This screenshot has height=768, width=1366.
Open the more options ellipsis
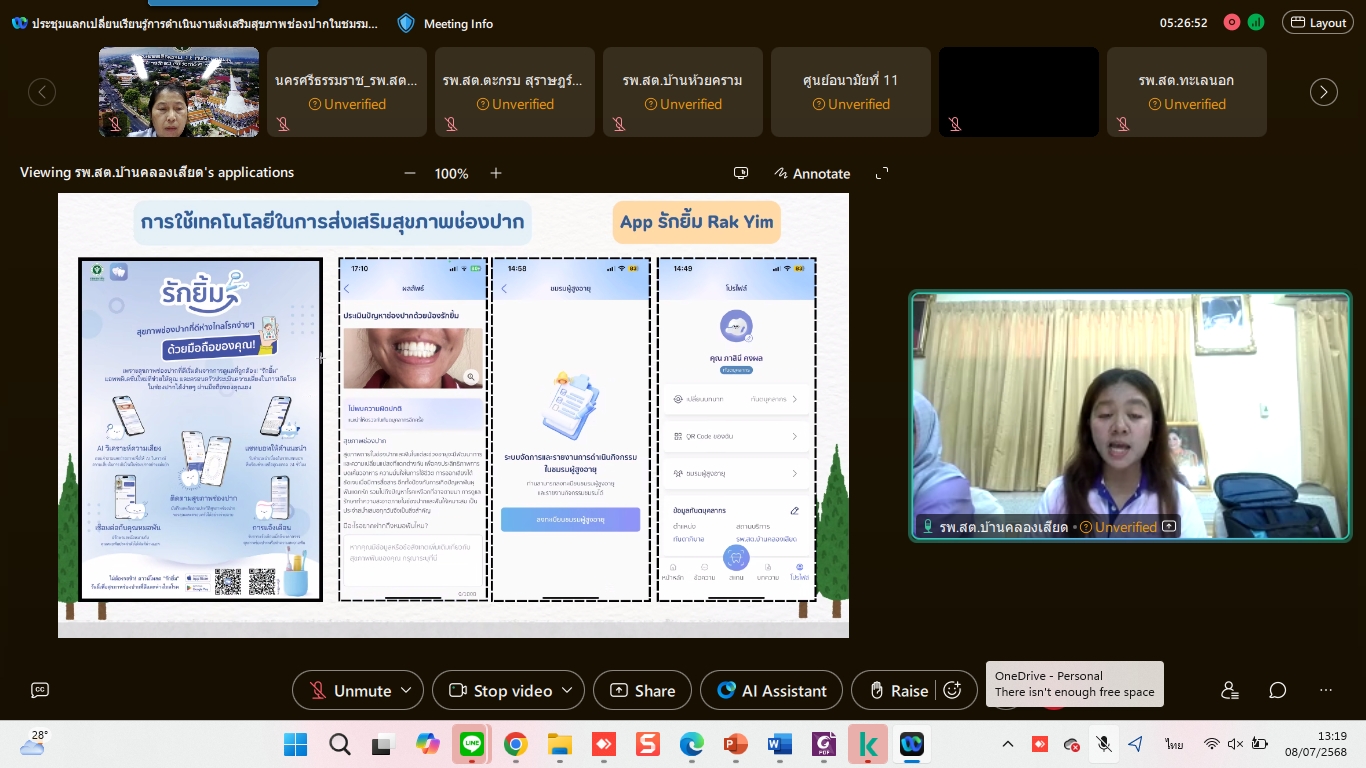(1326, 690)
